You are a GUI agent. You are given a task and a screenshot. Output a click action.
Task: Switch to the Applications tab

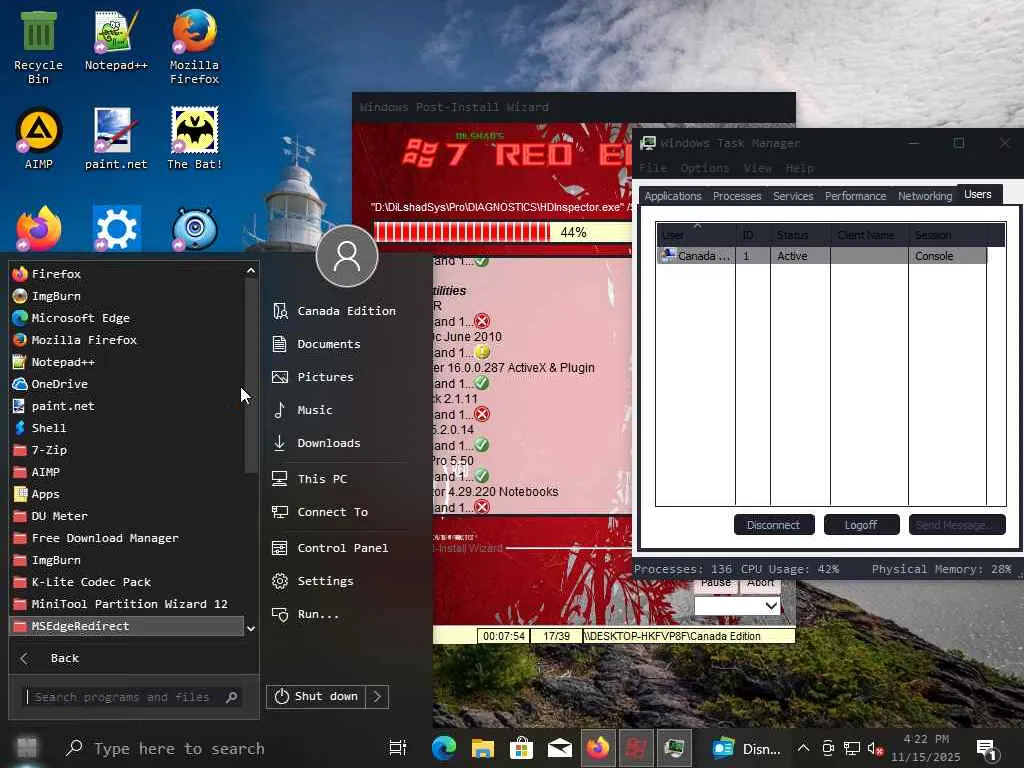click(673, 196)
